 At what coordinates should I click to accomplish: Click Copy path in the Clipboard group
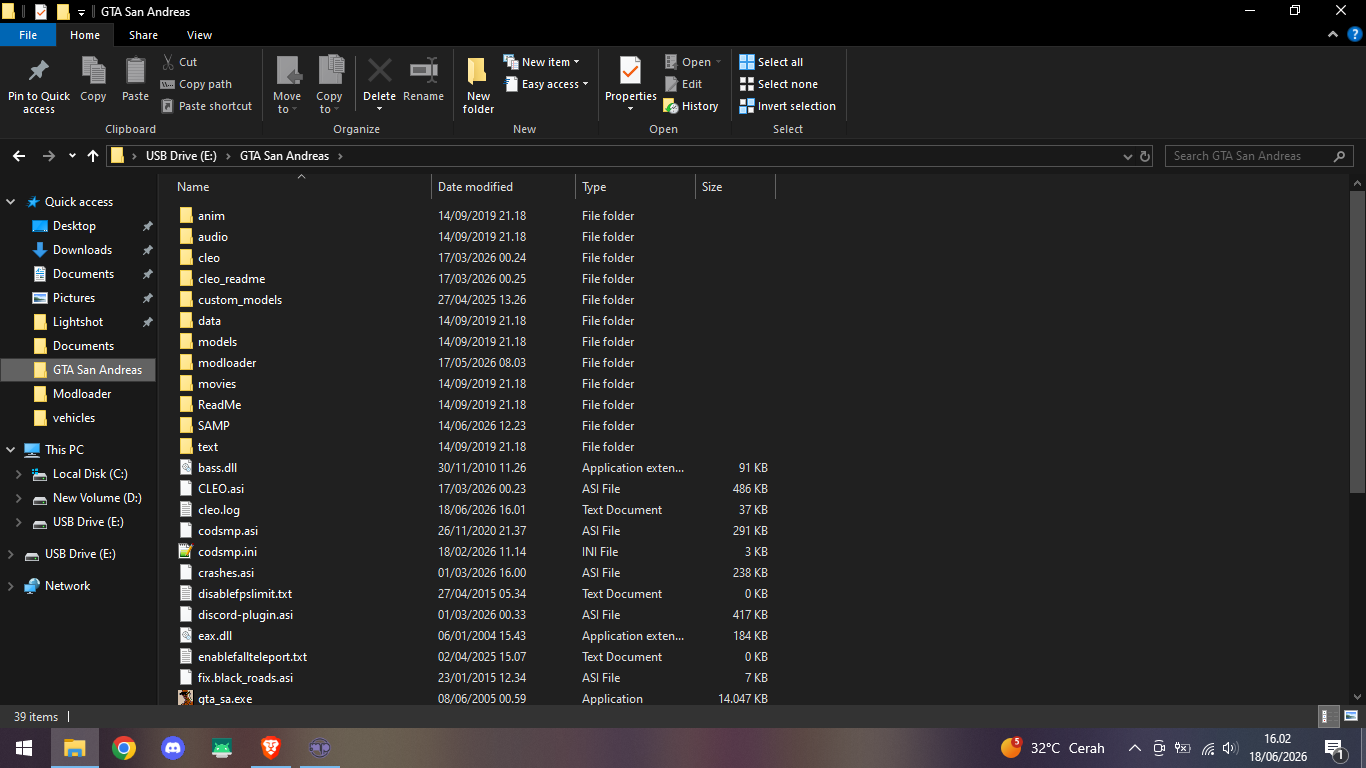[196, 84]
